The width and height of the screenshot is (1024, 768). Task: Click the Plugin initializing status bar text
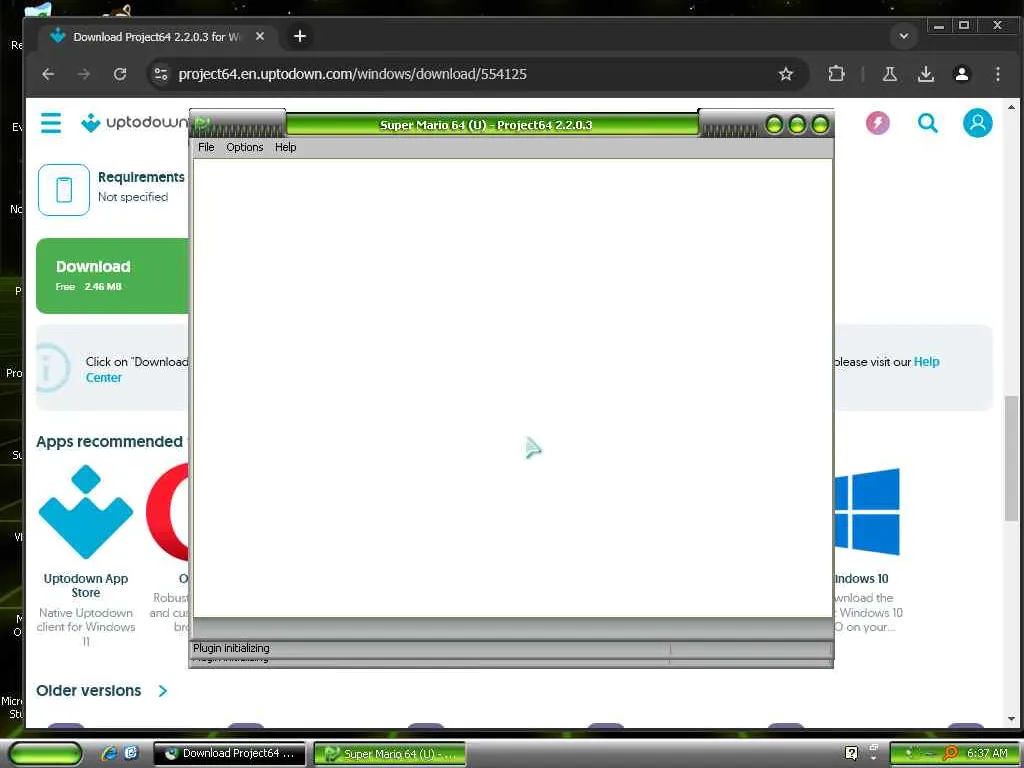tap(231, 648)
